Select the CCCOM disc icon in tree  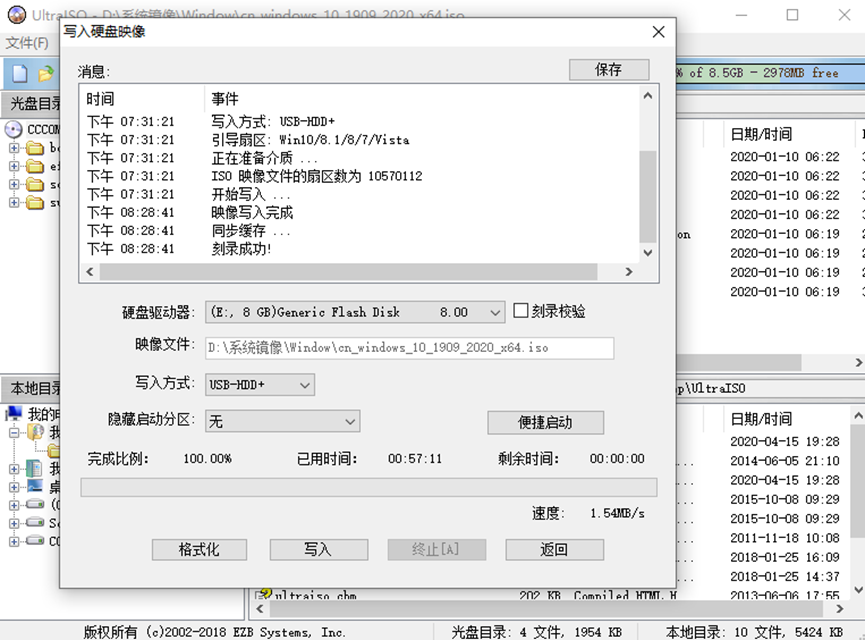coord(13,130)
